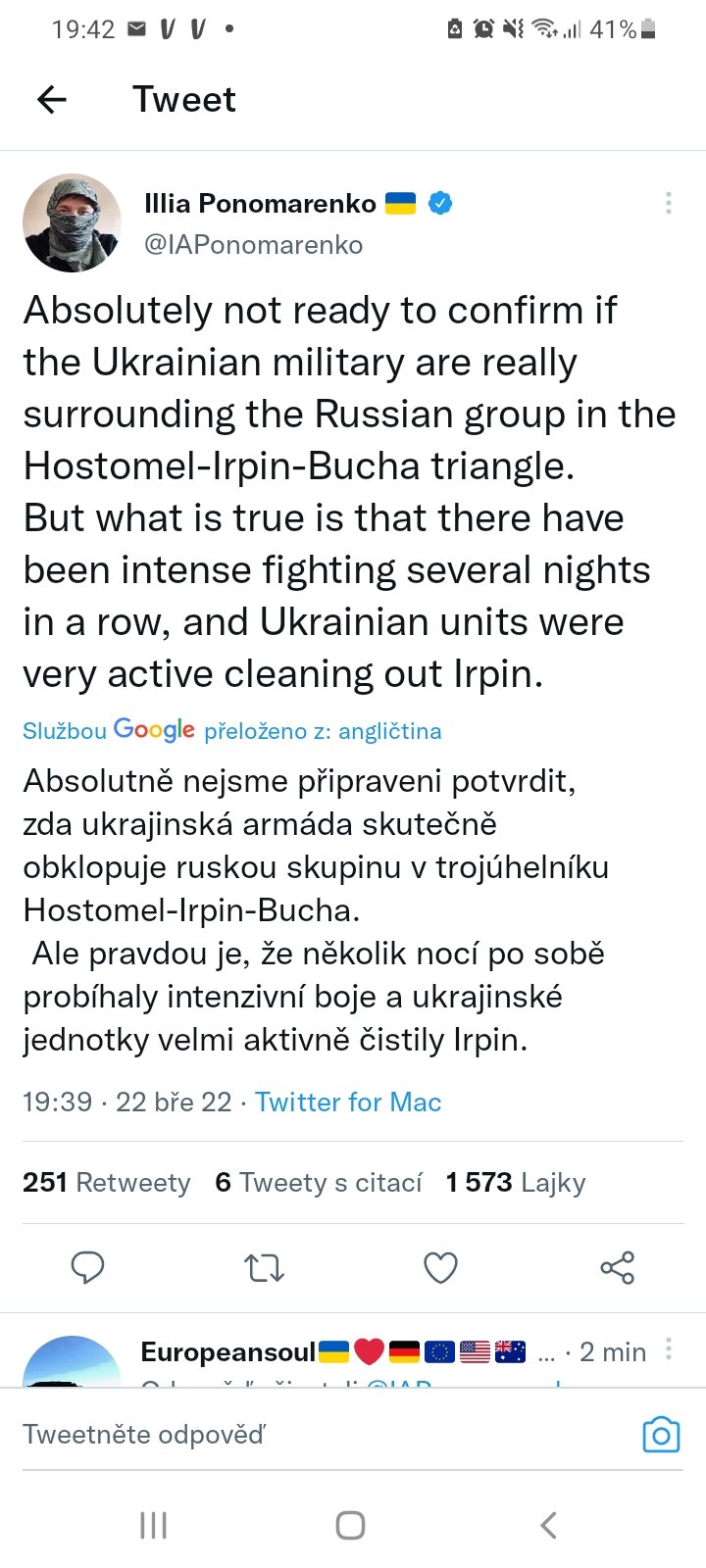Tap the camera icon in reply bar
The width and height of the screenshot is (706, 1568).
click(x=661, y=1435)
